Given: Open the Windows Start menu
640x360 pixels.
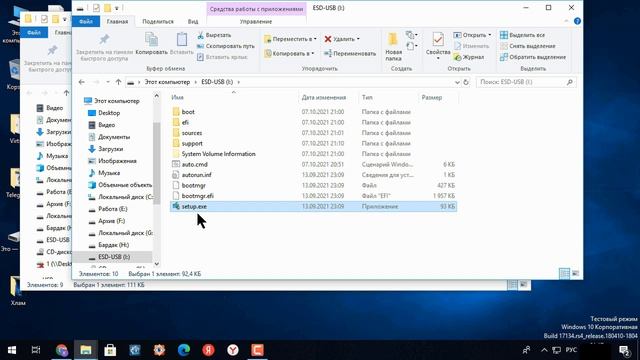Looking at the screenshot, I should [12, 350].
